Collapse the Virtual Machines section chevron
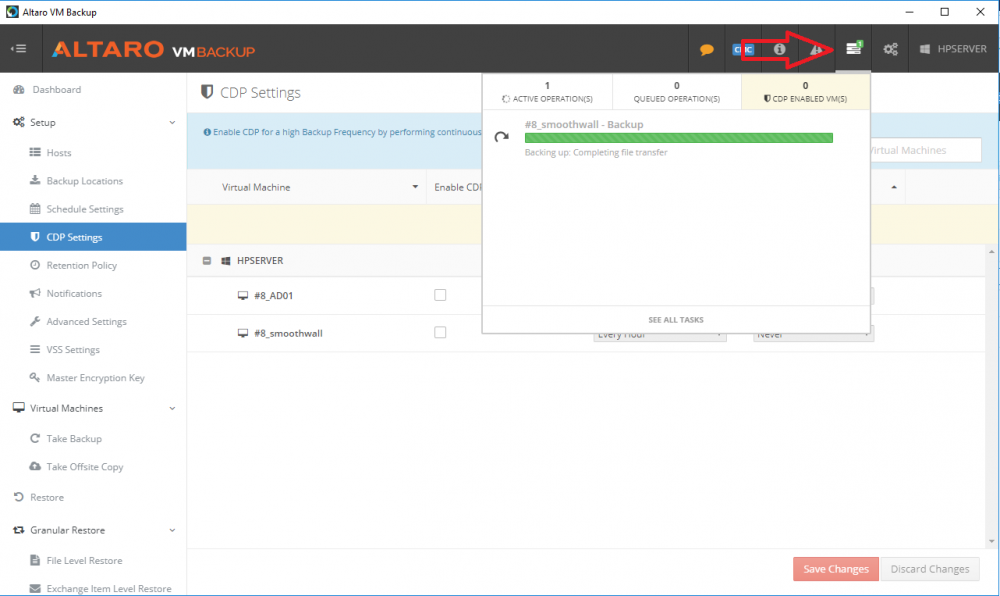Image resolution: width=1000 pixels, height=596 pixels. click(172, 409)
